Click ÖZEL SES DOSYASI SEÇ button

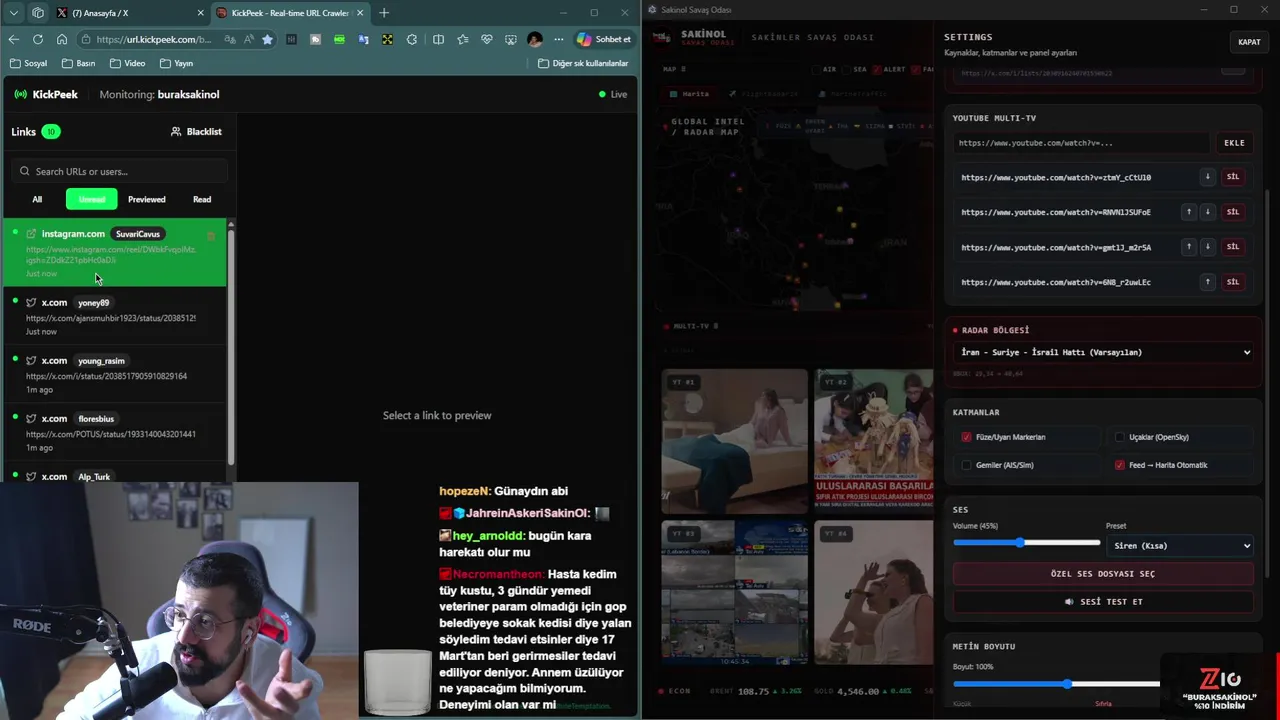(1103, 574)
